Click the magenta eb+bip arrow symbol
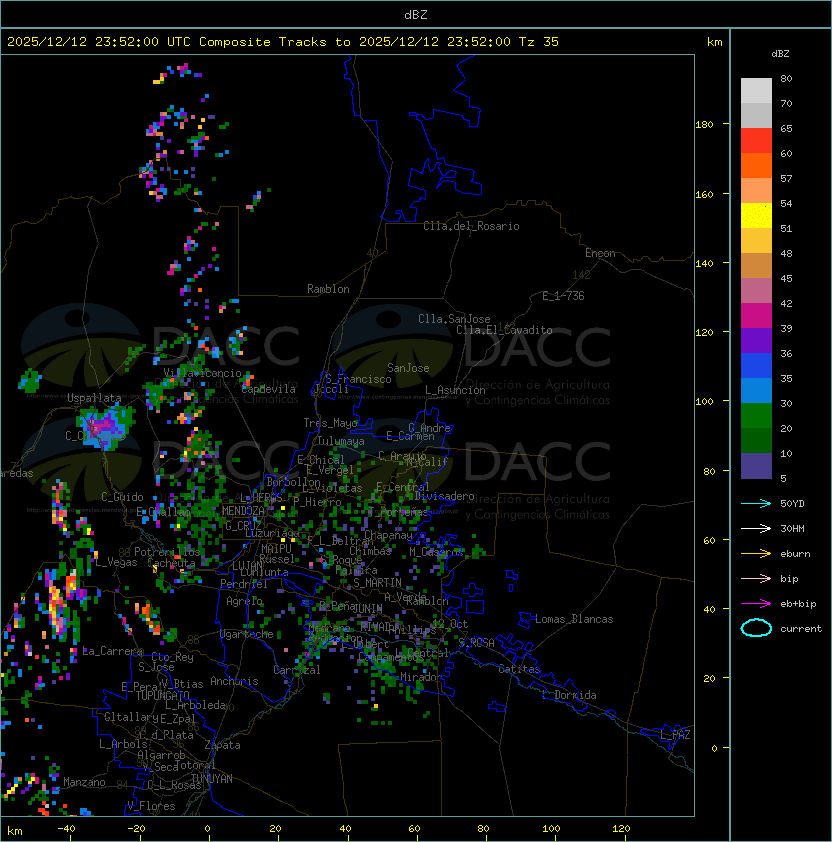Image resolution: width=832 pixels, height=842 pixels. point(756,604)
